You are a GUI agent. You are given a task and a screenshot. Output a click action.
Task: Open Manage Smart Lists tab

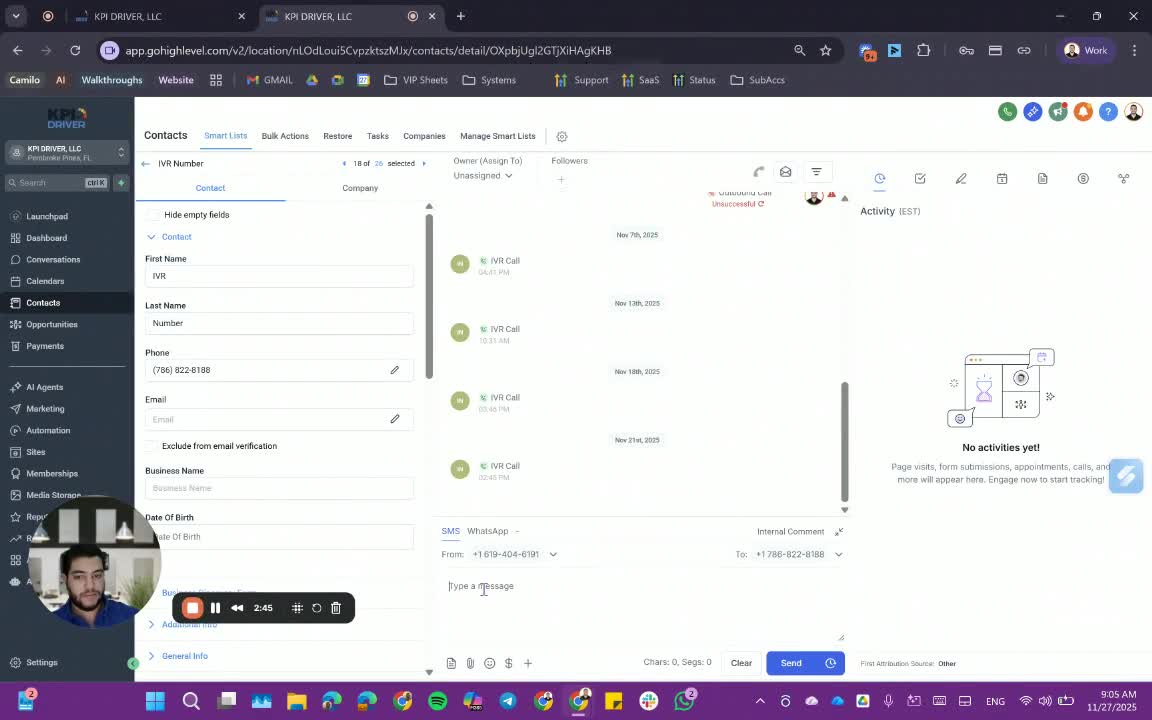tap(497, 136)
